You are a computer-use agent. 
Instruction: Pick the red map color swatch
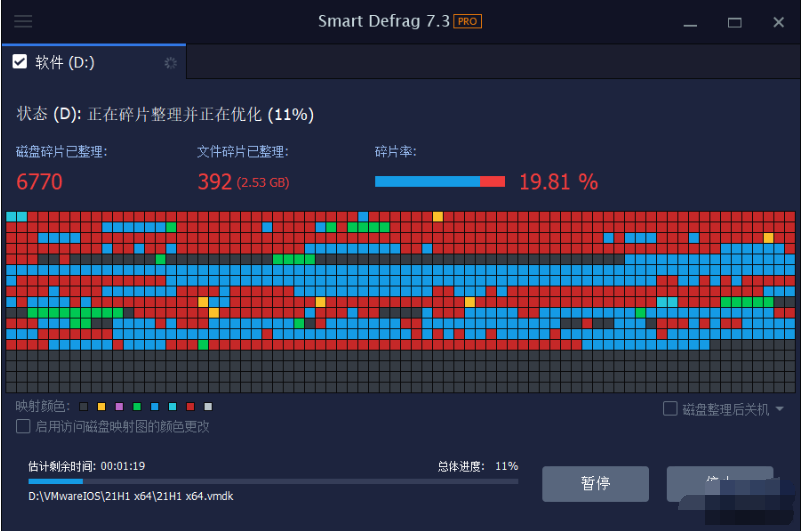click(191, 407)
